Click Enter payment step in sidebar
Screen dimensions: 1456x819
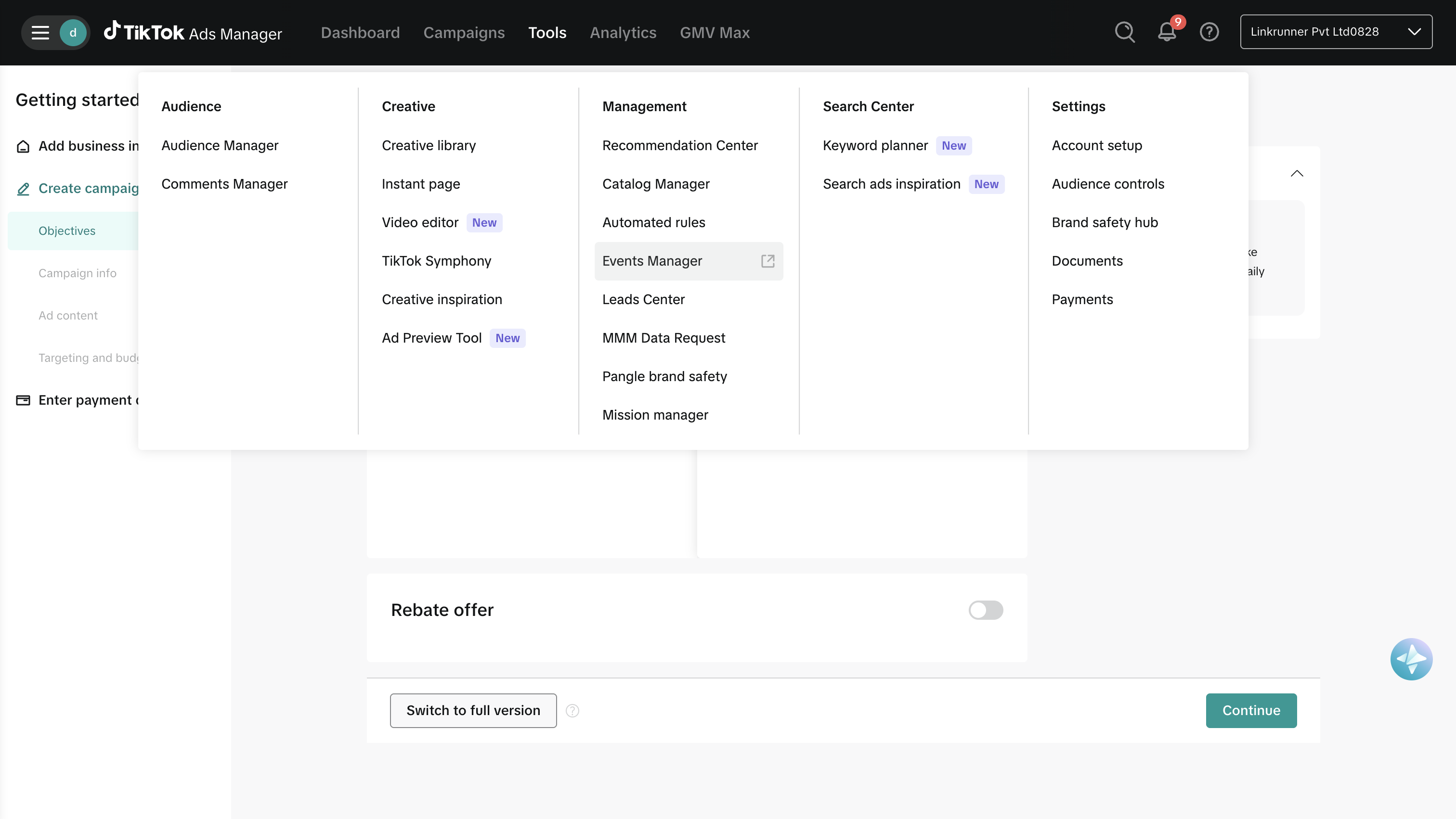(88, 400)
